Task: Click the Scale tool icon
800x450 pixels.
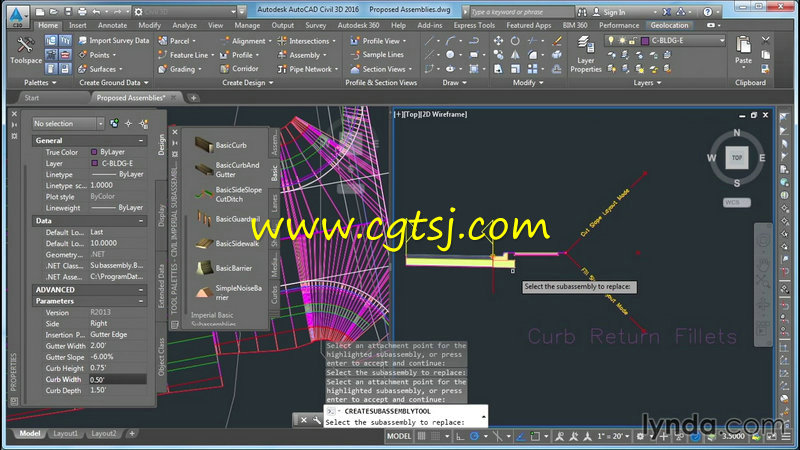Action: pyautogui.click(x=515, y=68)
